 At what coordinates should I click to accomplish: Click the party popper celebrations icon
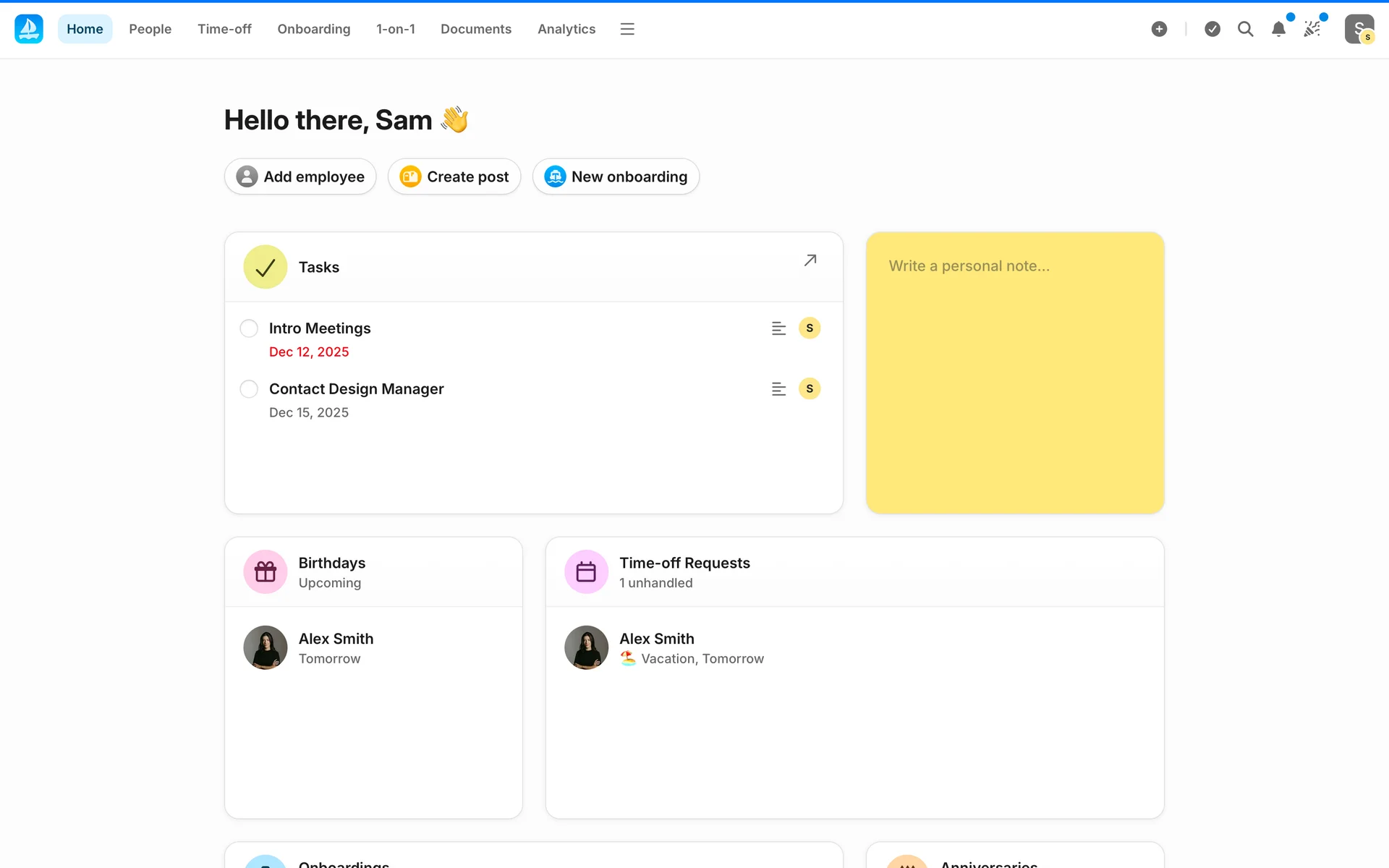[x=1312, y=29]
